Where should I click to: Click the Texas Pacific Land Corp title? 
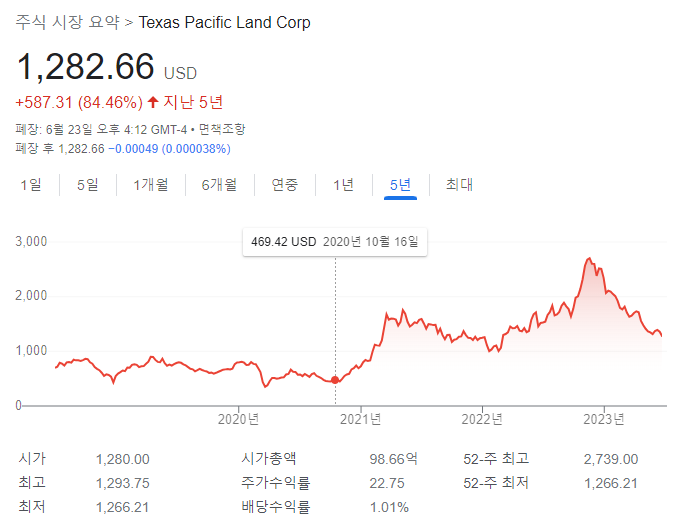pos(224,22)
